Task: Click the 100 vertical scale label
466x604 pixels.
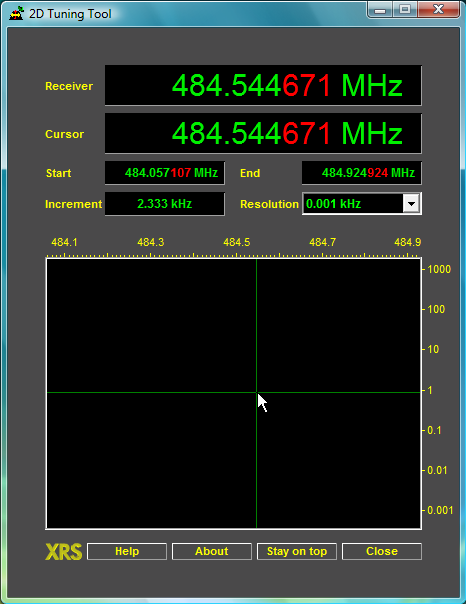Action: (x=436, y=309)
